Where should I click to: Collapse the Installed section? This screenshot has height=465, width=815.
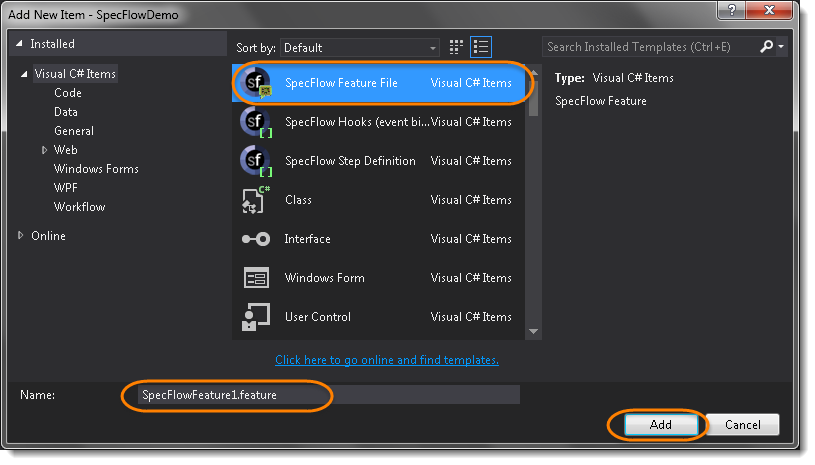pos(19,44)
